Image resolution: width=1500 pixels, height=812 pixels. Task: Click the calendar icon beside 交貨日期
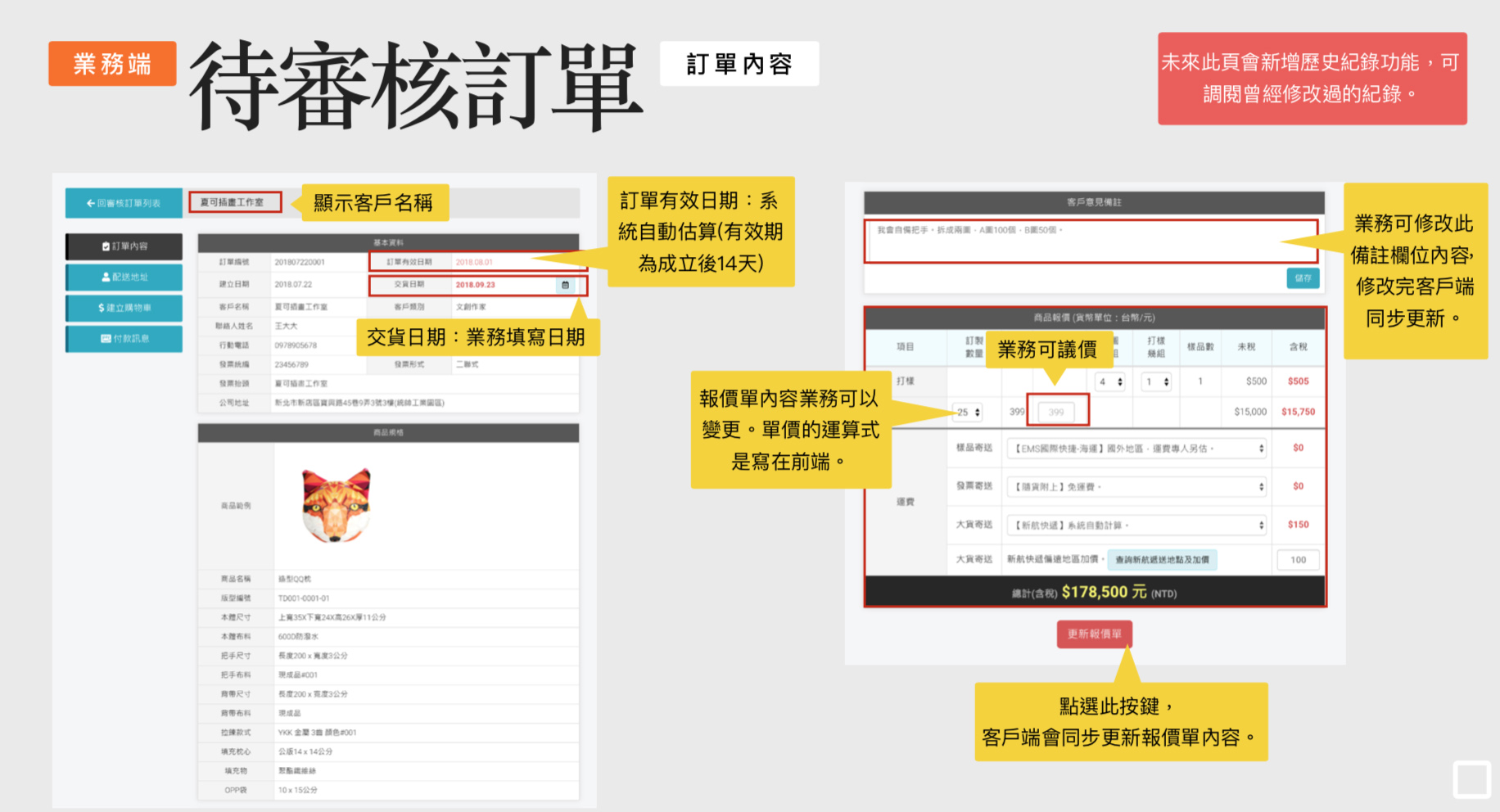point(565,285)
